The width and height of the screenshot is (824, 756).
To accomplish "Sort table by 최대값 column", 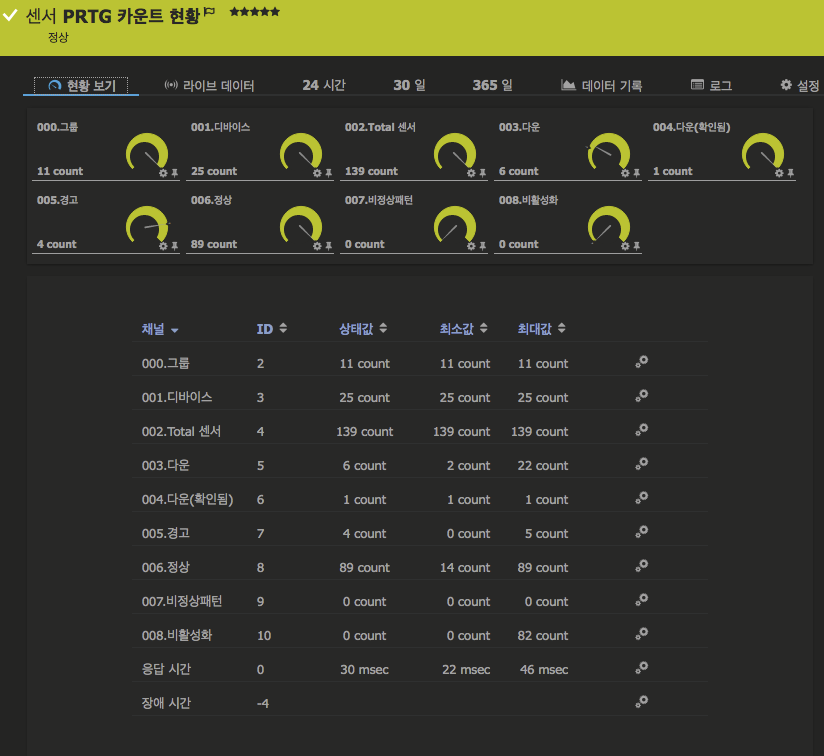I will point(541,329).
